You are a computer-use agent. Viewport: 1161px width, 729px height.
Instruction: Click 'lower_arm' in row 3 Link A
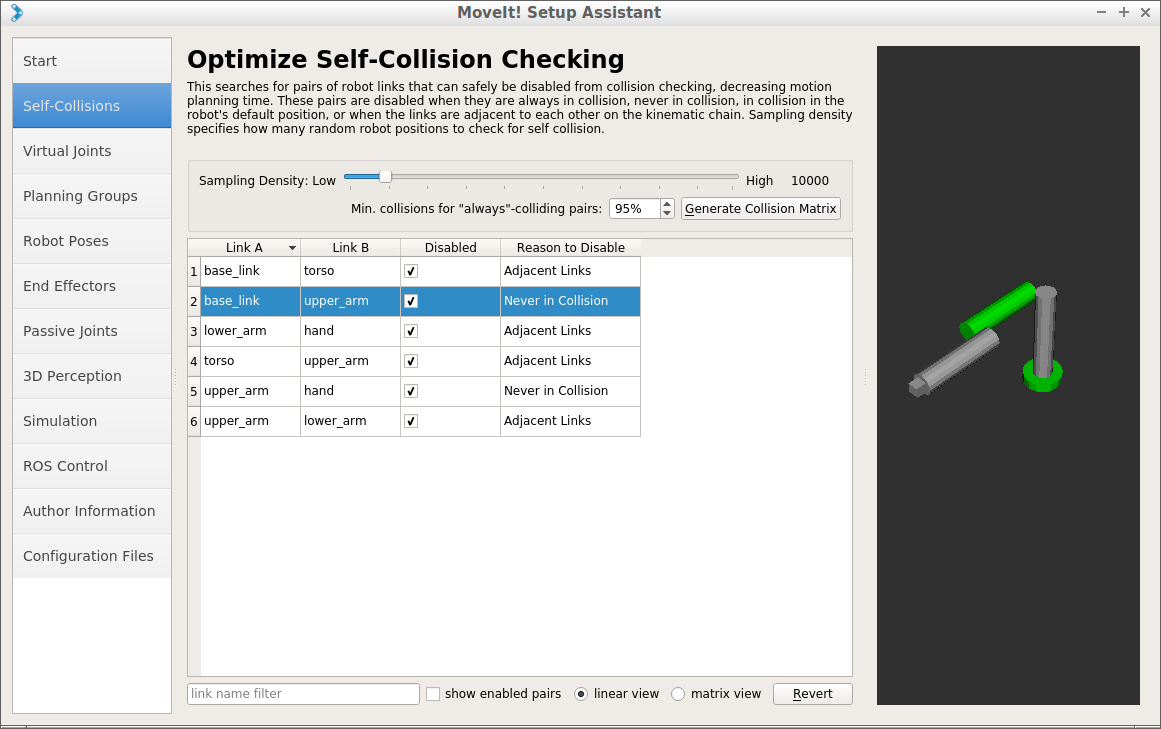coord(250,331)
